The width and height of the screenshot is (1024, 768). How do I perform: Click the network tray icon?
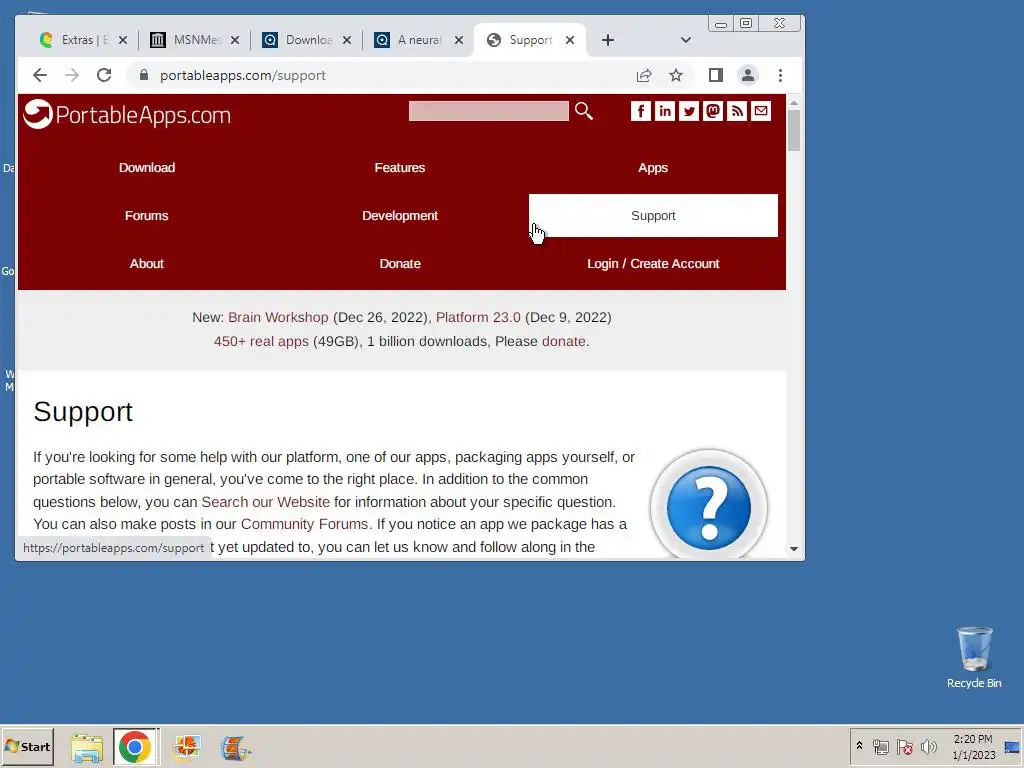pos(881,746)
